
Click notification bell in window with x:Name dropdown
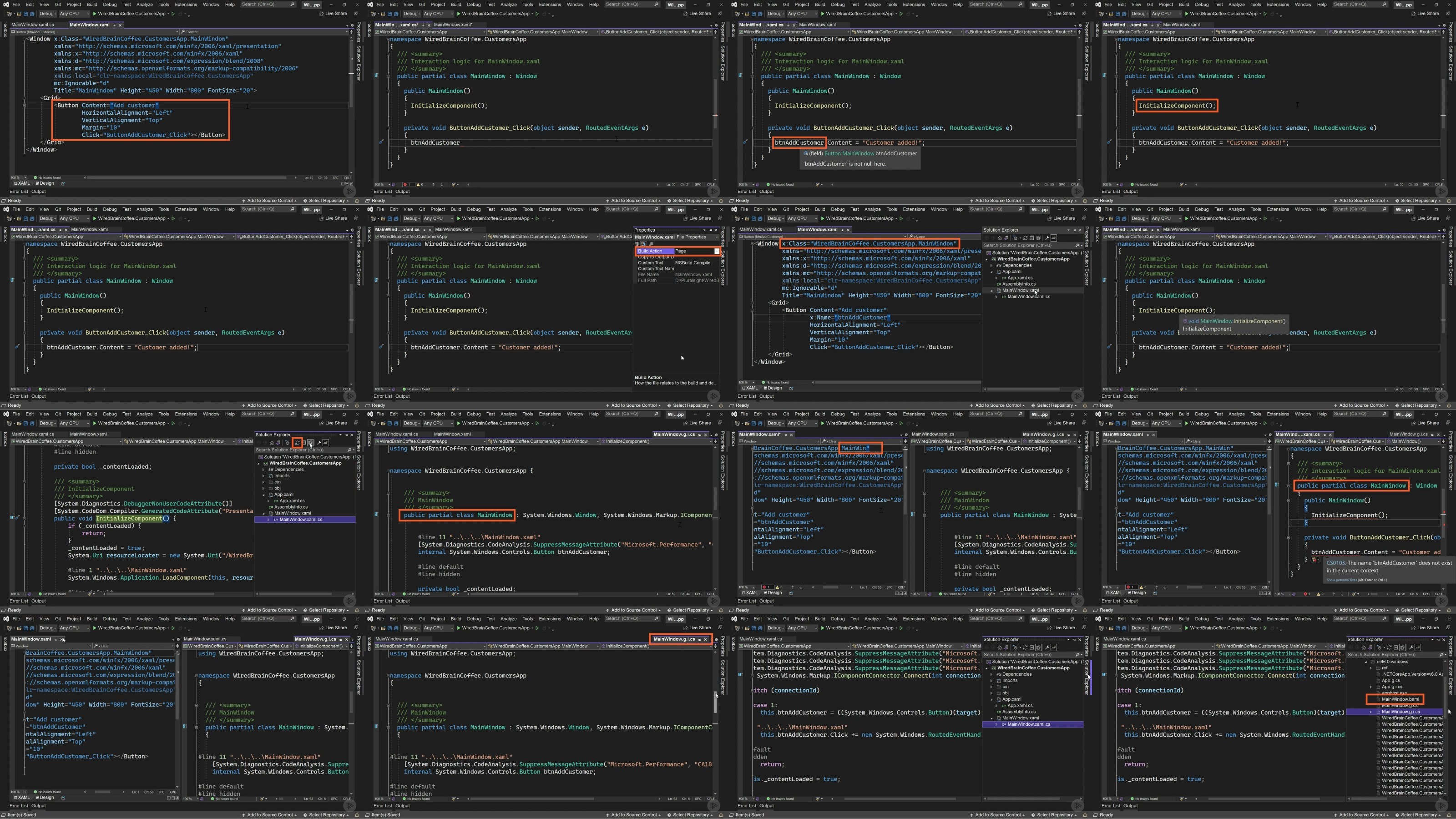coord(1085,405)
